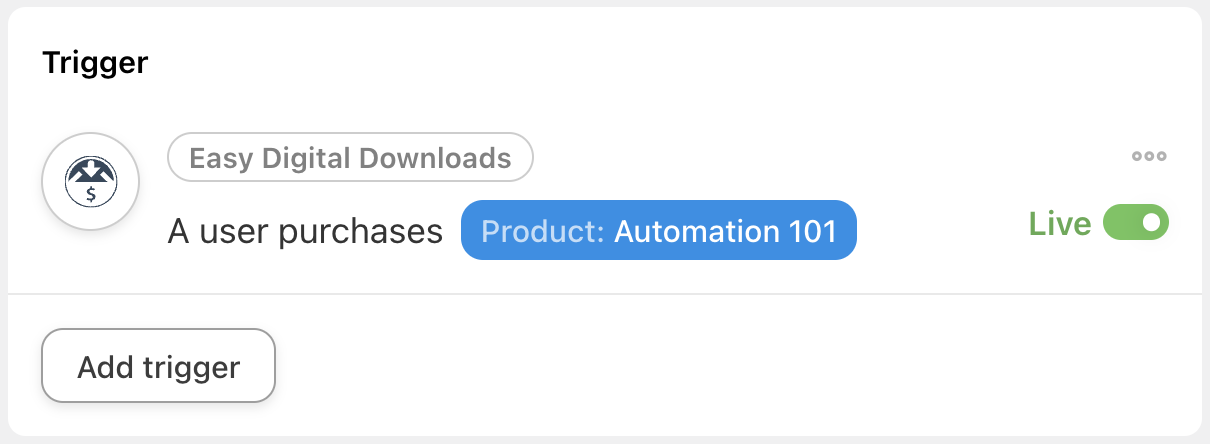
Task: Open trigger actions menu via three dots
Action: click(x=1149, y=156)
